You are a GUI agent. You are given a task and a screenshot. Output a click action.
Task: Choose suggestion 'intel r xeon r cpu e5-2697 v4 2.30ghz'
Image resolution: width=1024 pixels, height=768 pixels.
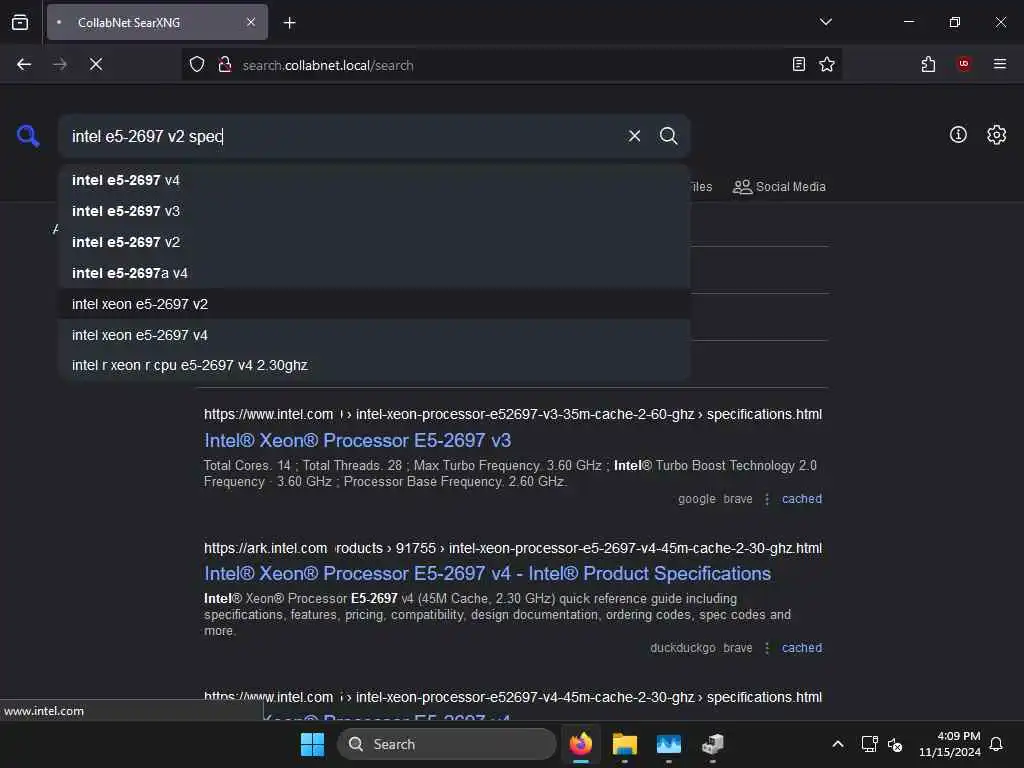(x=374, y=365)
